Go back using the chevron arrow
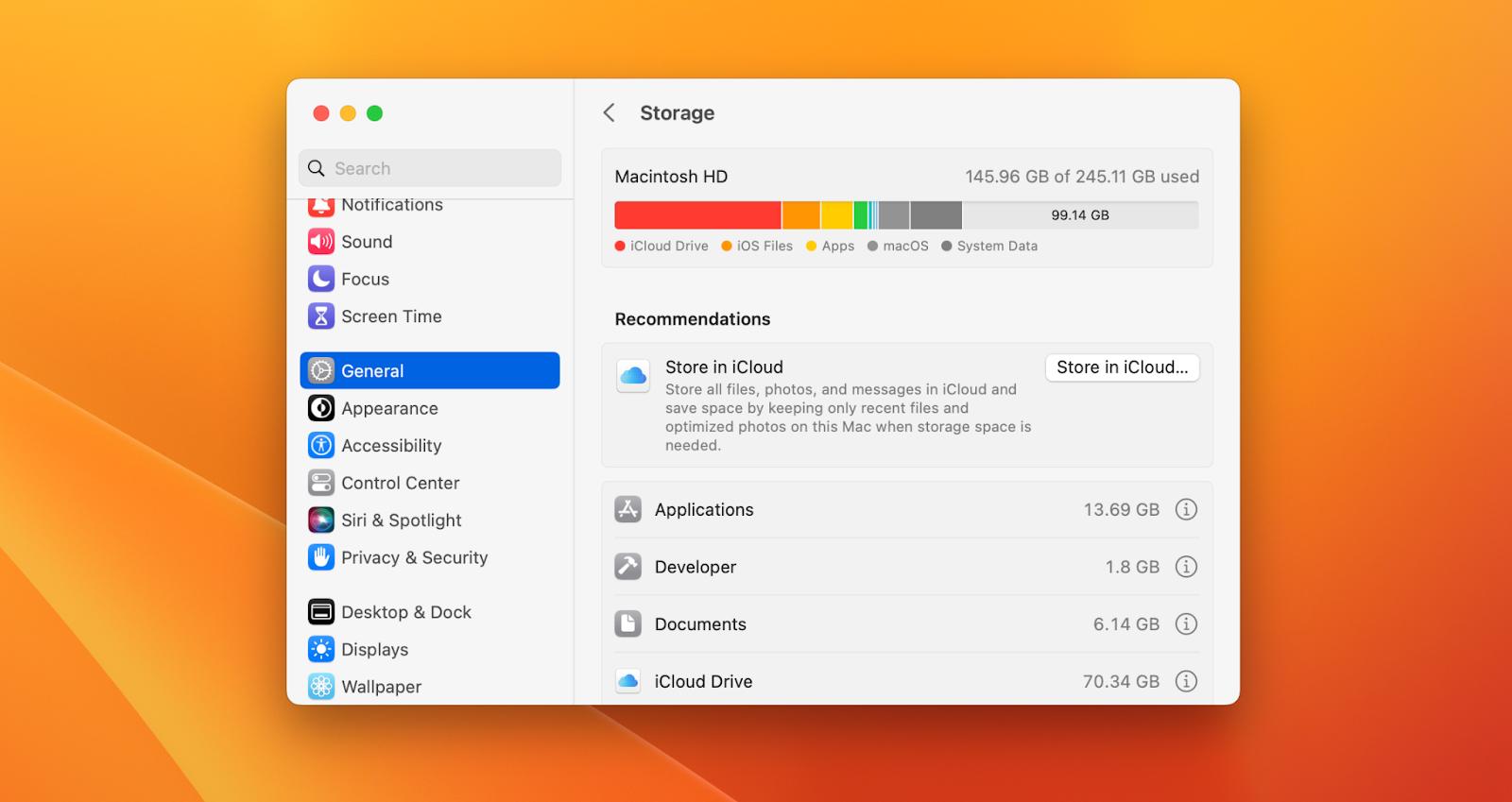 click(610, 113)
